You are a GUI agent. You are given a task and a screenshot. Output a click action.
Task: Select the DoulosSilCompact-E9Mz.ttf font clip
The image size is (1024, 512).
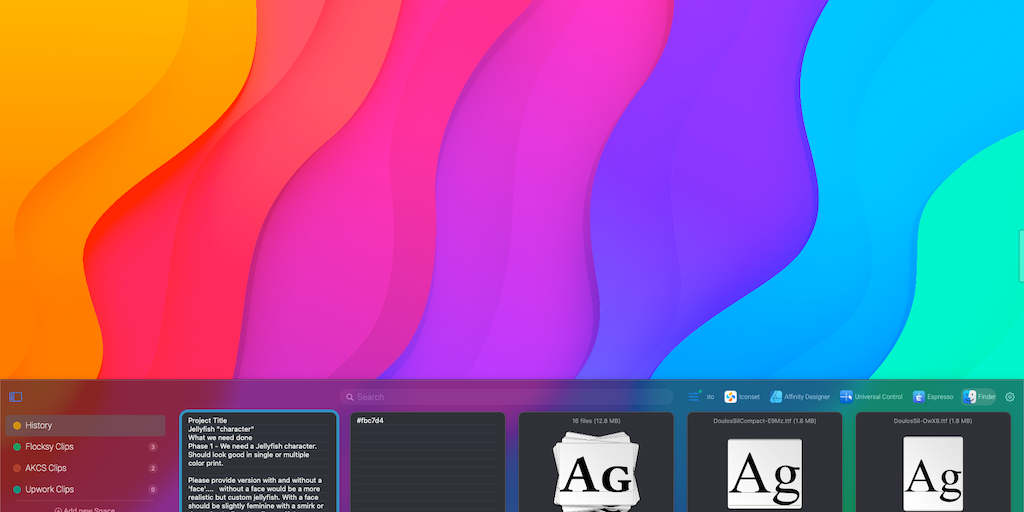pos(764,462)
